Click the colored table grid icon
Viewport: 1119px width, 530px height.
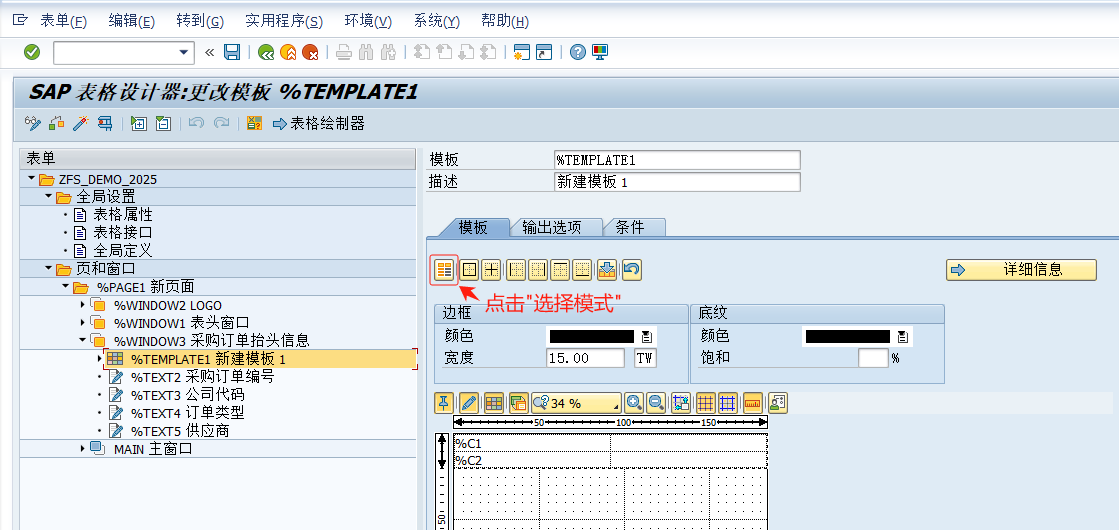[x=494, y=403]
